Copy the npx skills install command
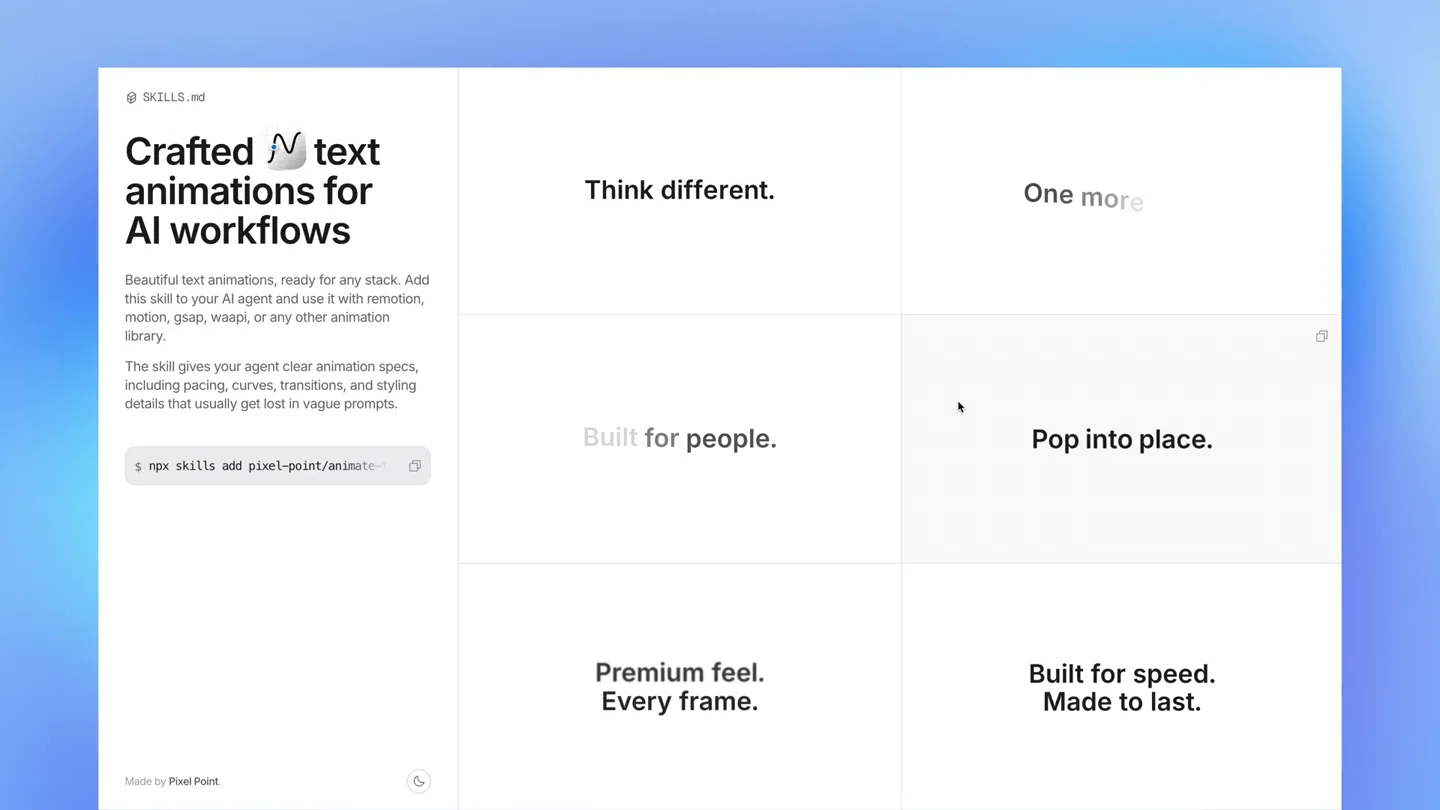 [x=415, y=466]
